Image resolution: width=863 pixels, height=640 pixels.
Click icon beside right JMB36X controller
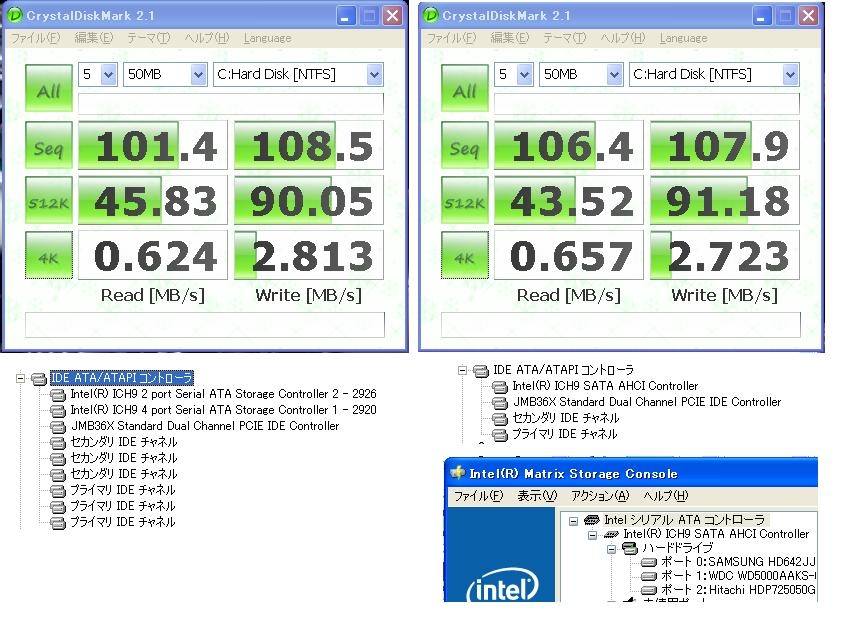(500, 403)
